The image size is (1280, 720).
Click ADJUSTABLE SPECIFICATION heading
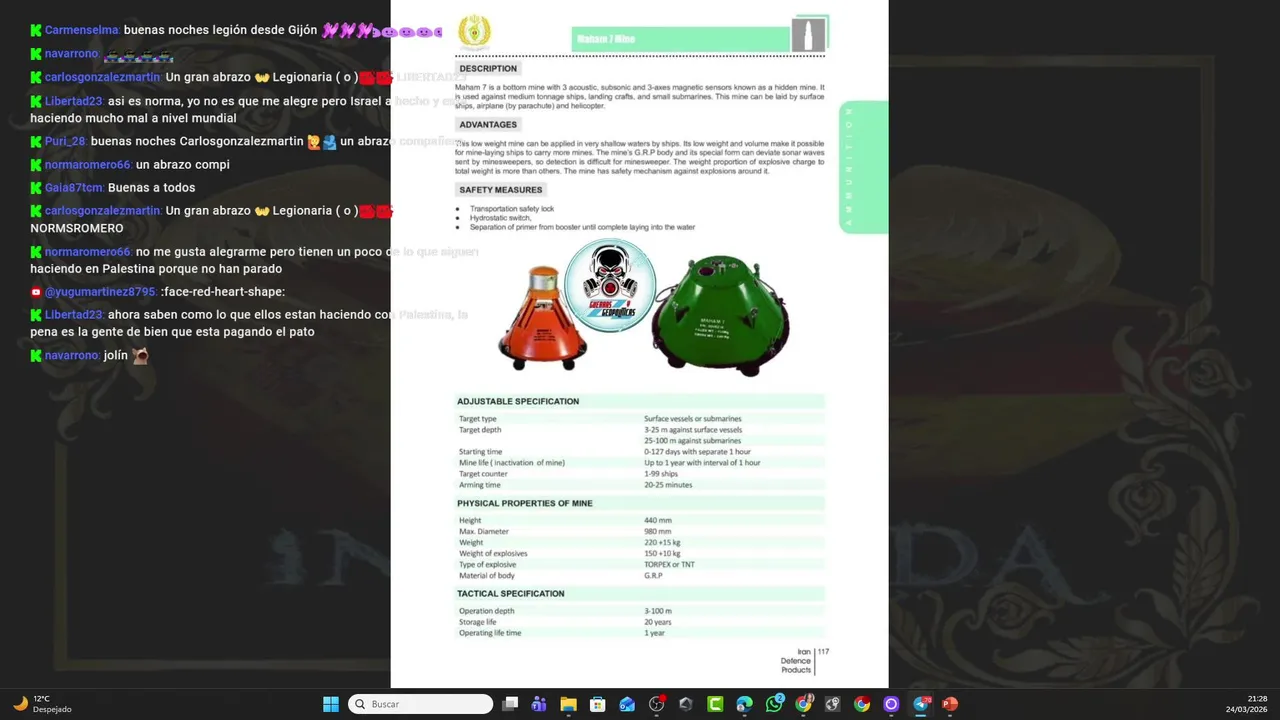519,401
